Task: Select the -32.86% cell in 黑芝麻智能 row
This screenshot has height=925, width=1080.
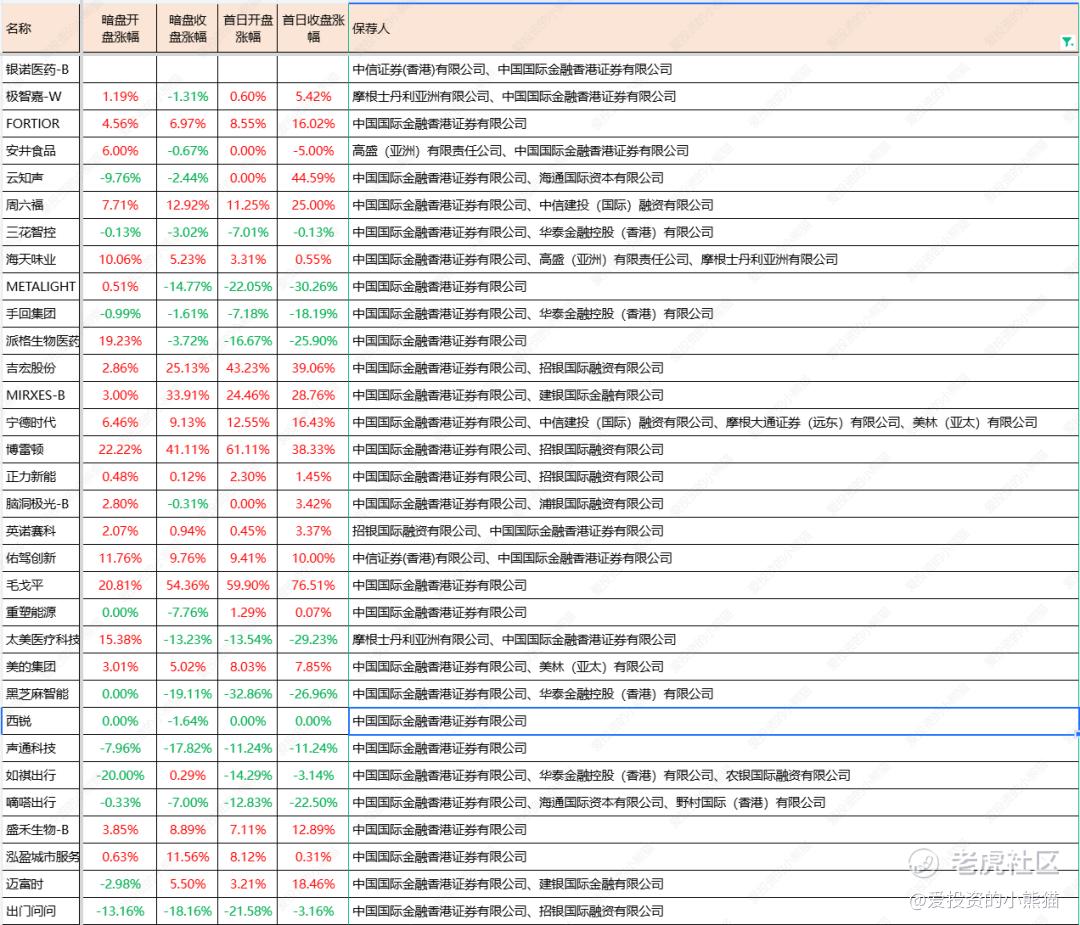Action: click(x=248, y=694)
